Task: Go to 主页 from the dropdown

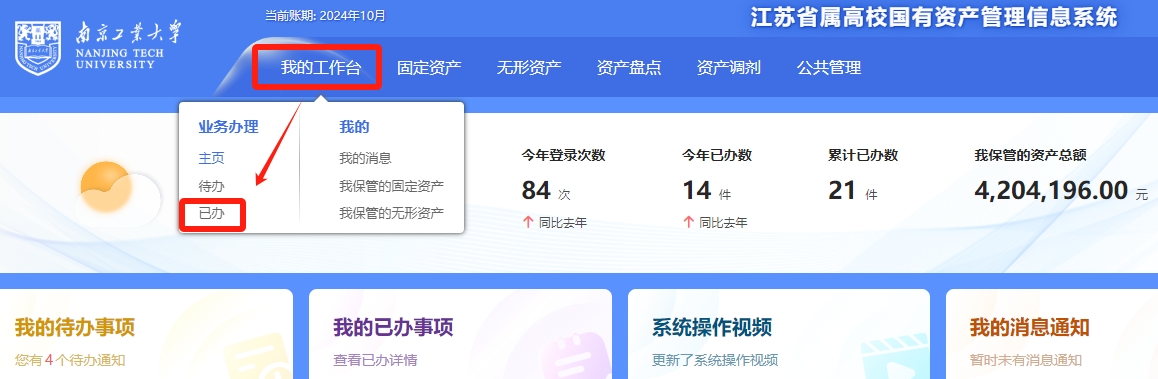Action: 211,158
